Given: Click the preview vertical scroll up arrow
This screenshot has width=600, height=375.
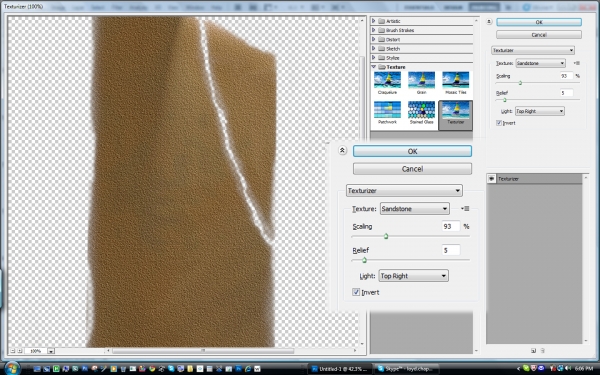Looking at the screenshot, I should [362, 20].
